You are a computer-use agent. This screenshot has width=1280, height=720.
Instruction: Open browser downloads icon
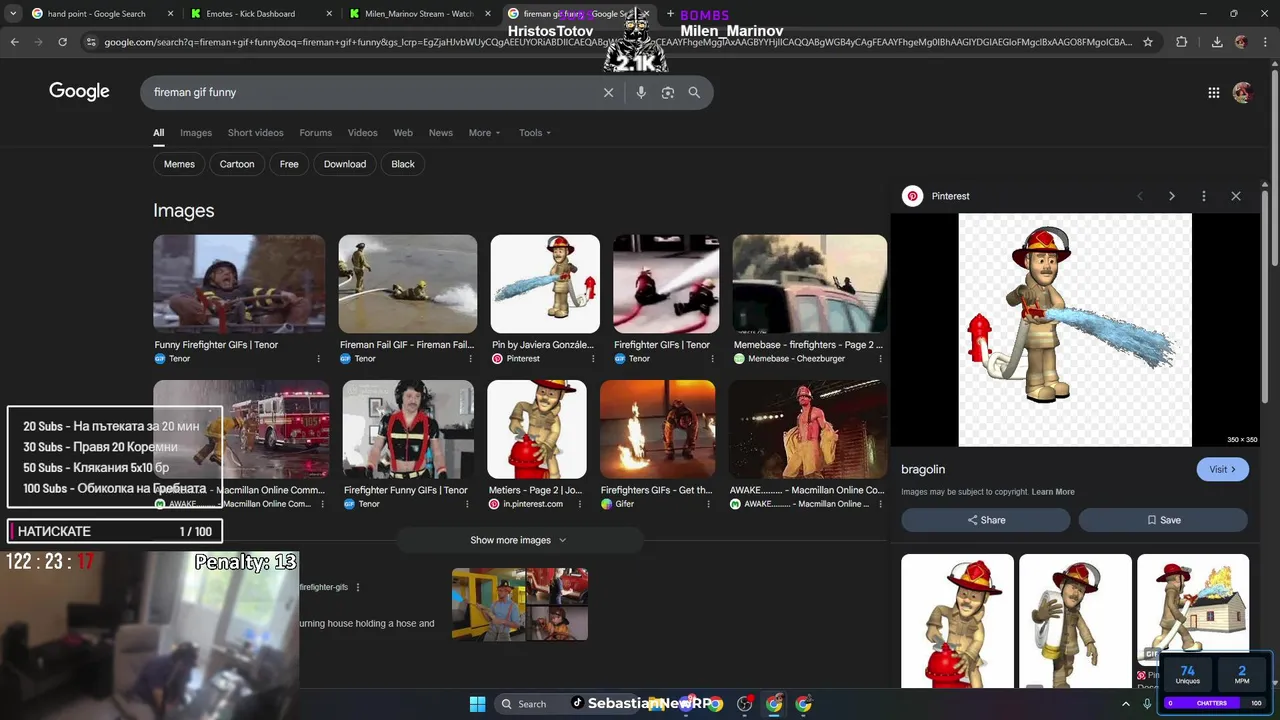coord(1217,42)
